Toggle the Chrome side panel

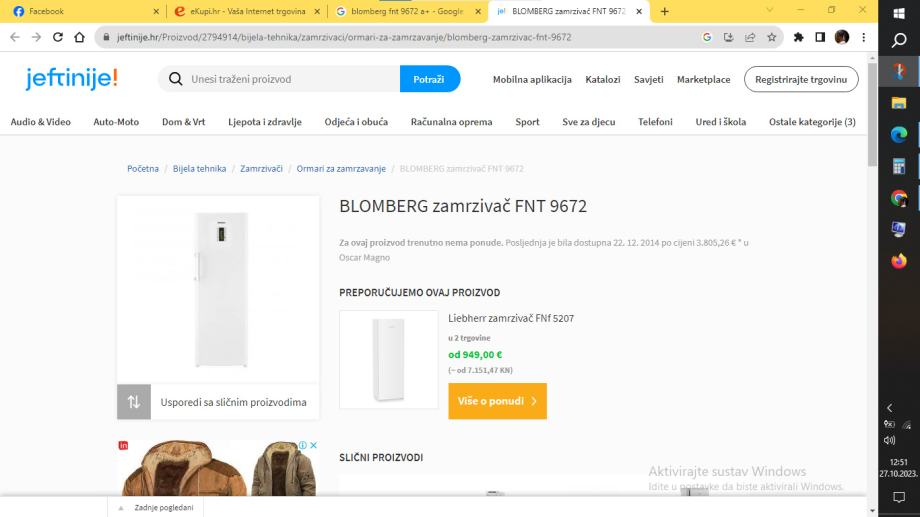click(819, 37)
